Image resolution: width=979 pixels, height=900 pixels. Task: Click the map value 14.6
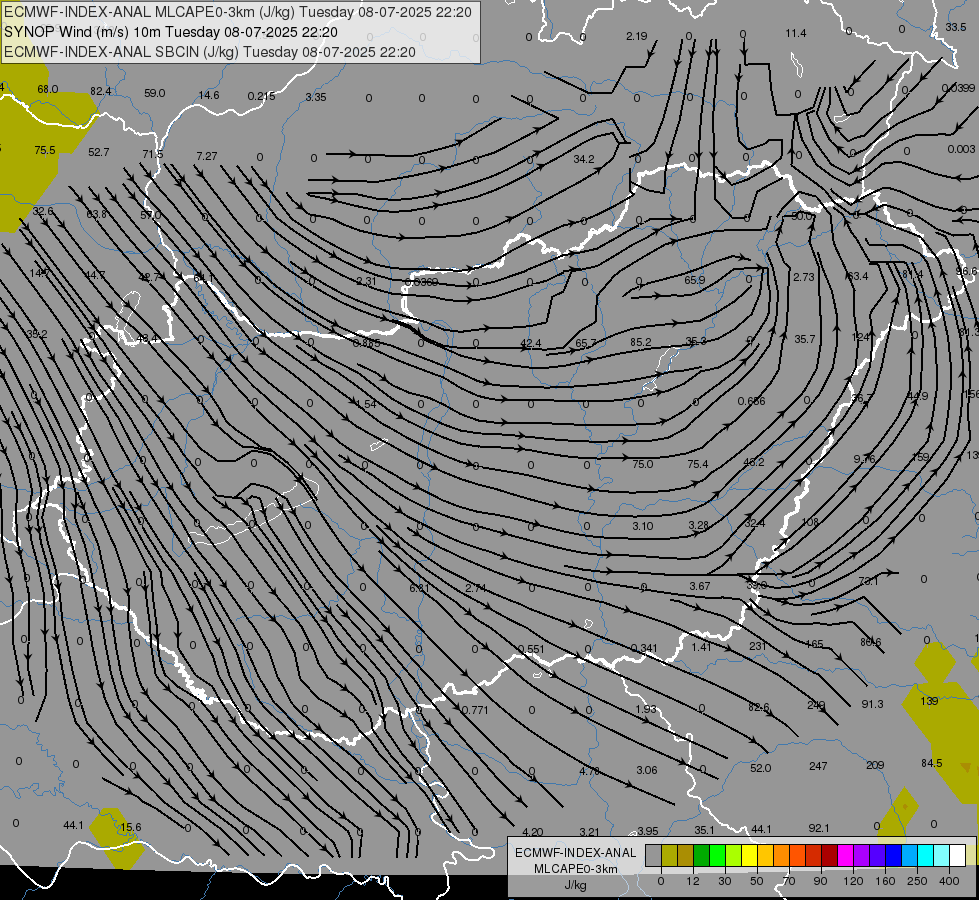click(x=209, y=95)
